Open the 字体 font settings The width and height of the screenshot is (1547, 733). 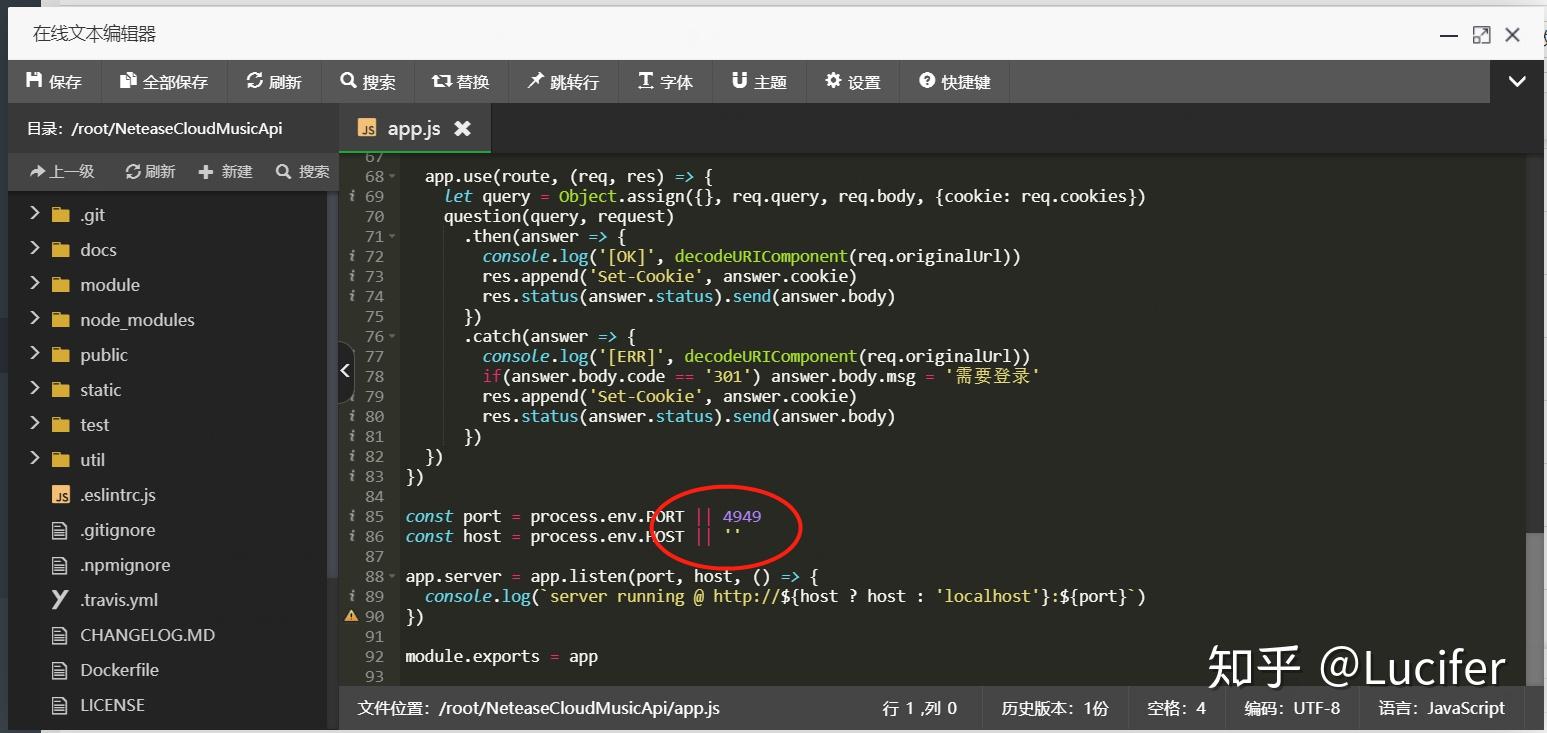(665, 81)
